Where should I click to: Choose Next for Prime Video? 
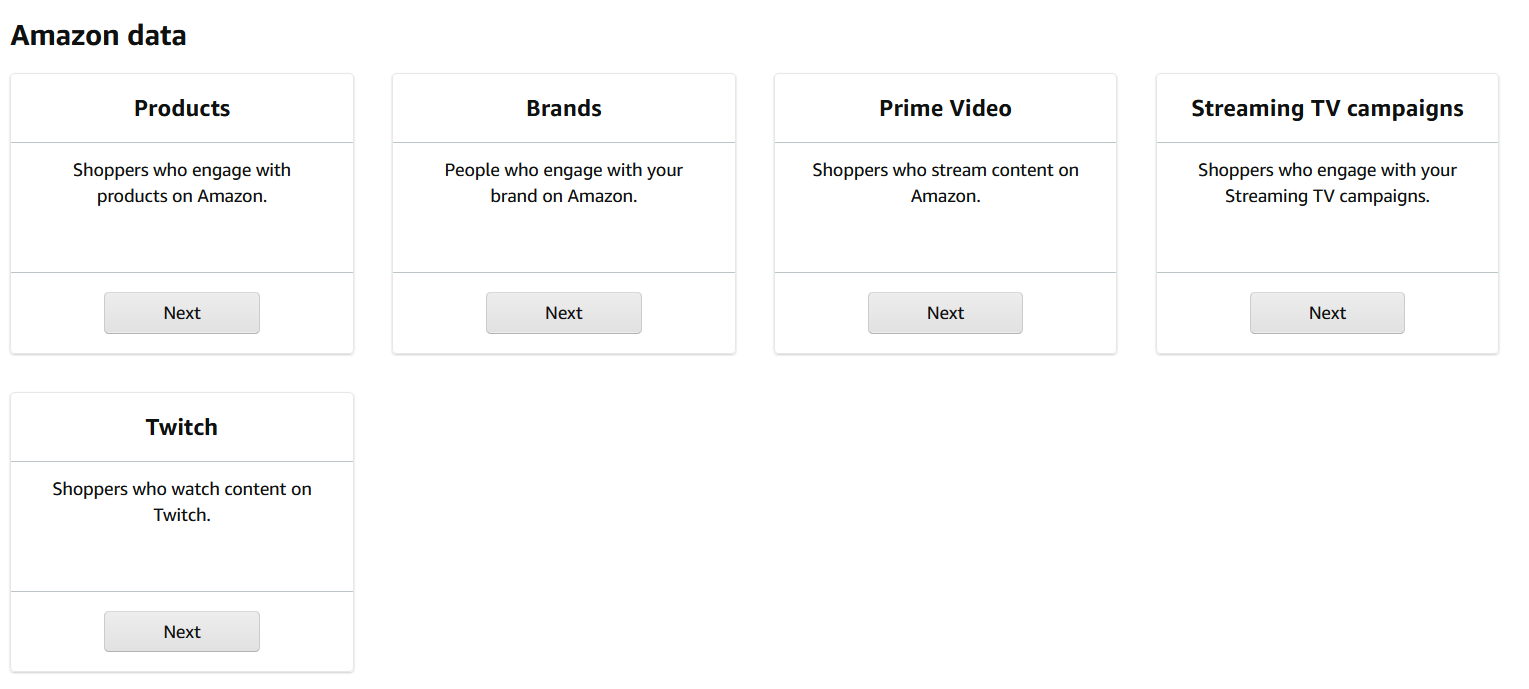(945, 313)
